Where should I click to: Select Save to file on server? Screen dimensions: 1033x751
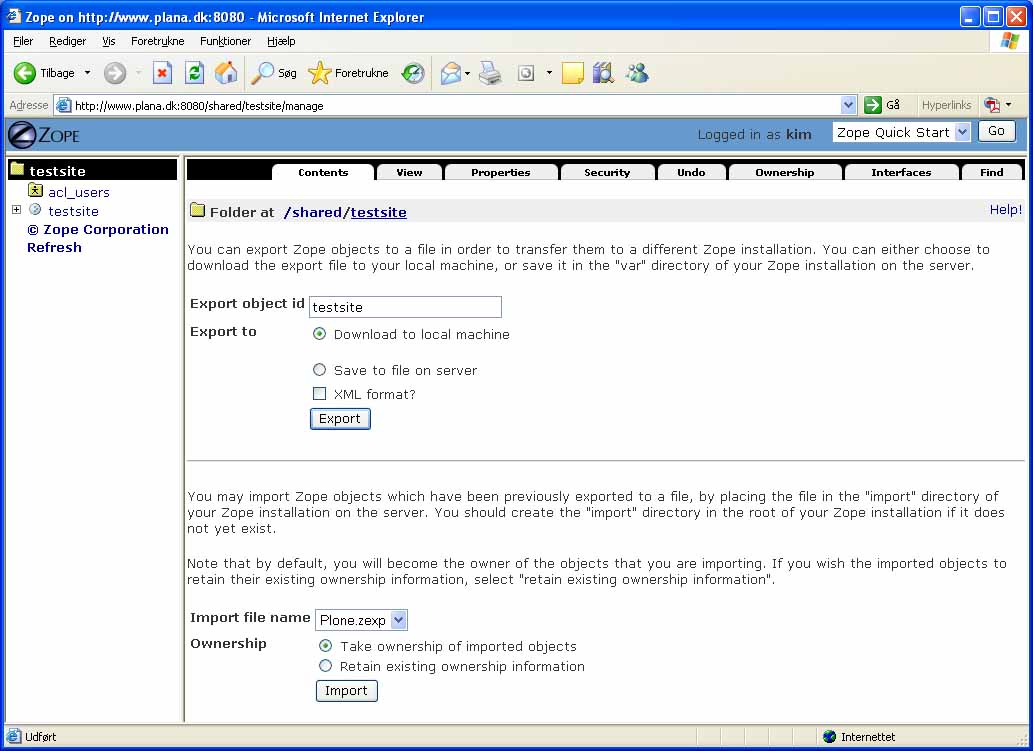point(320,370)
